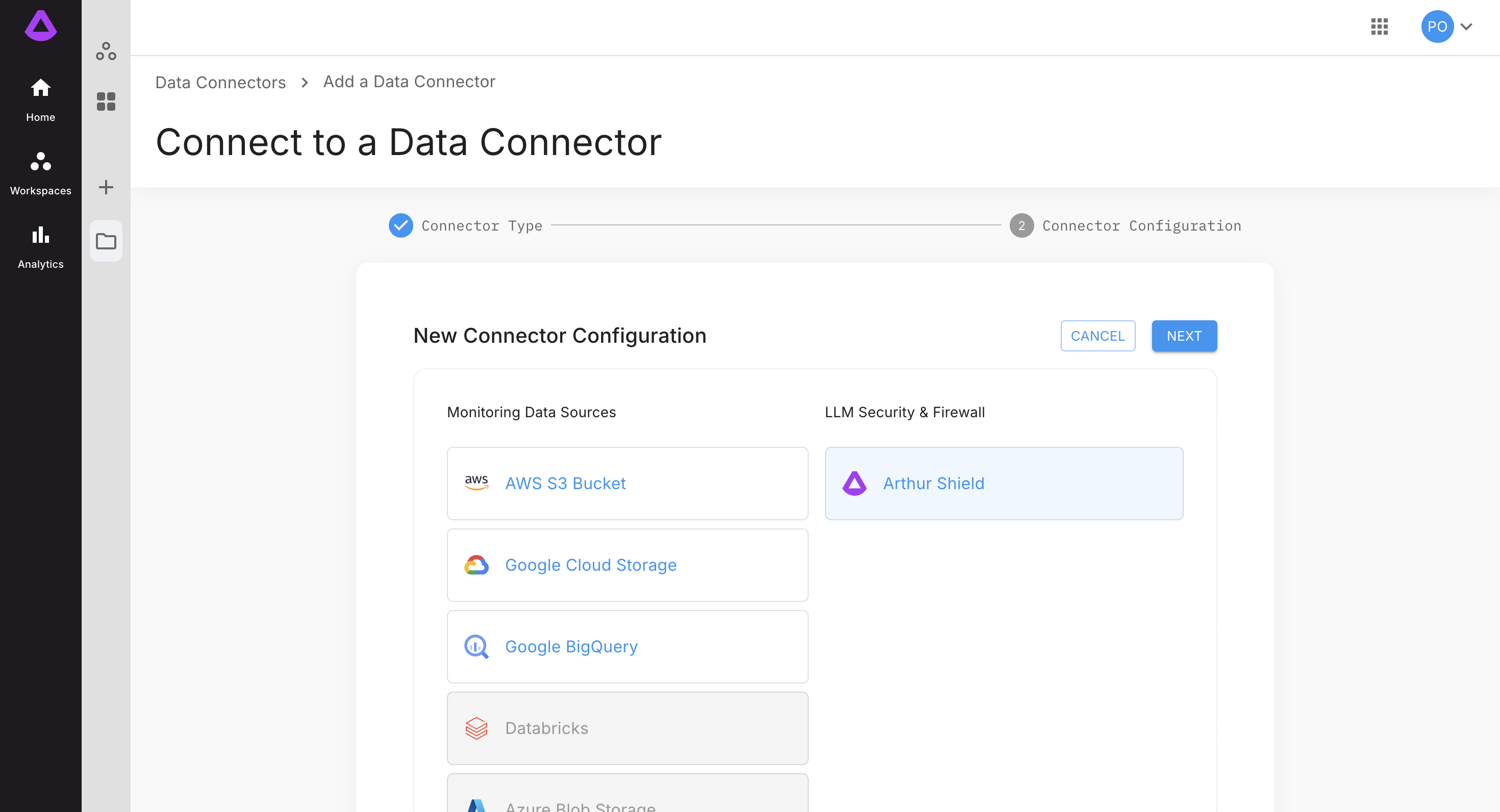Click the Connect to a Data Connector title

click(408, 142)
